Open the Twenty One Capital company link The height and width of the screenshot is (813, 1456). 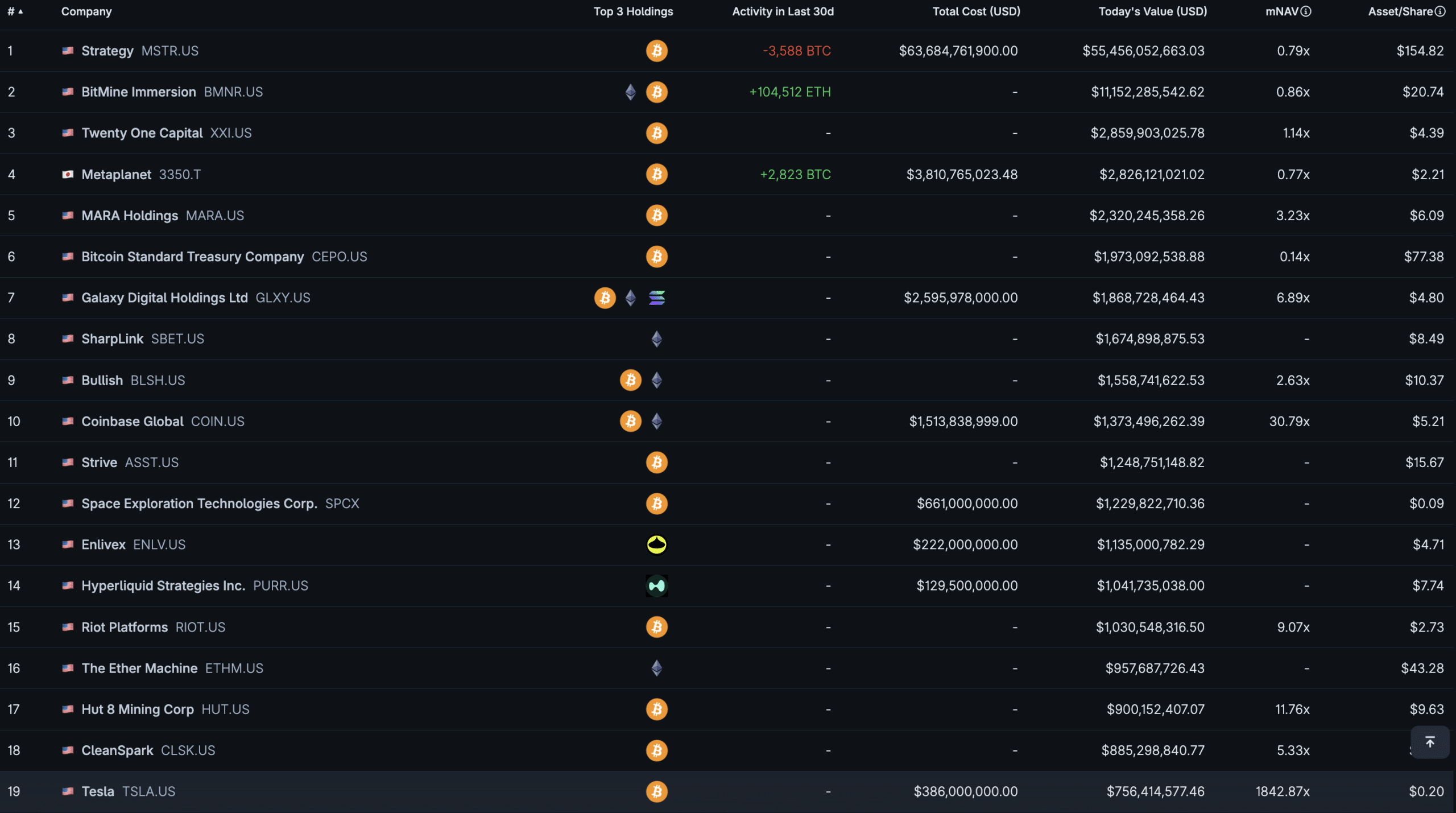click(166, 133)
